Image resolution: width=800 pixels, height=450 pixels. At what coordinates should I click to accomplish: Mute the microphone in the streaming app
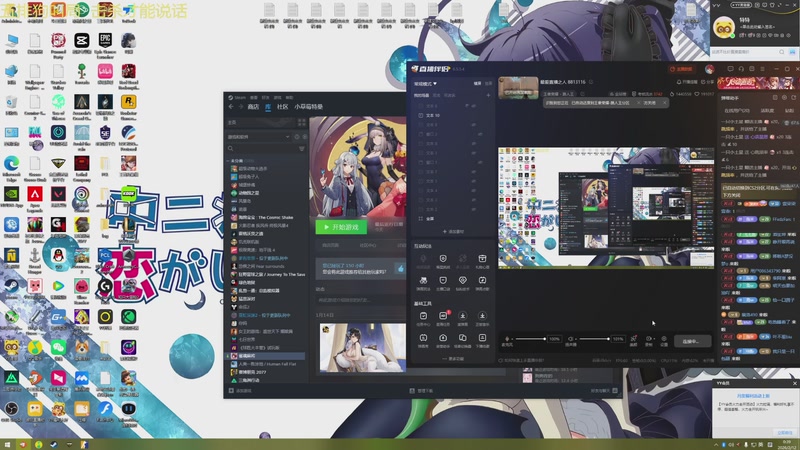pyautogui.click(x=507, y=339)
